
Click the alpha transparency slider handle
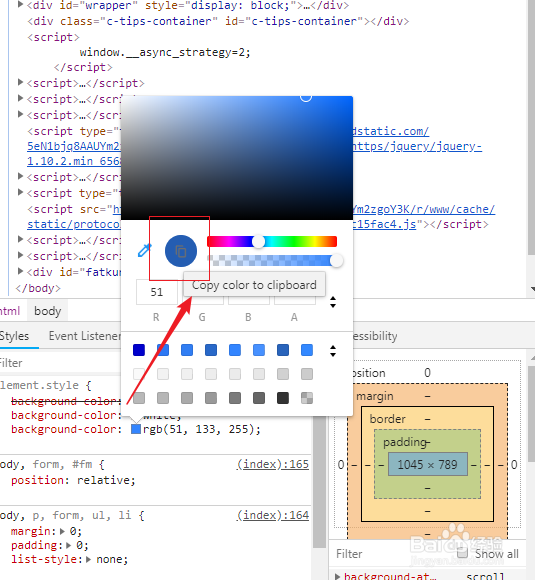336,260
